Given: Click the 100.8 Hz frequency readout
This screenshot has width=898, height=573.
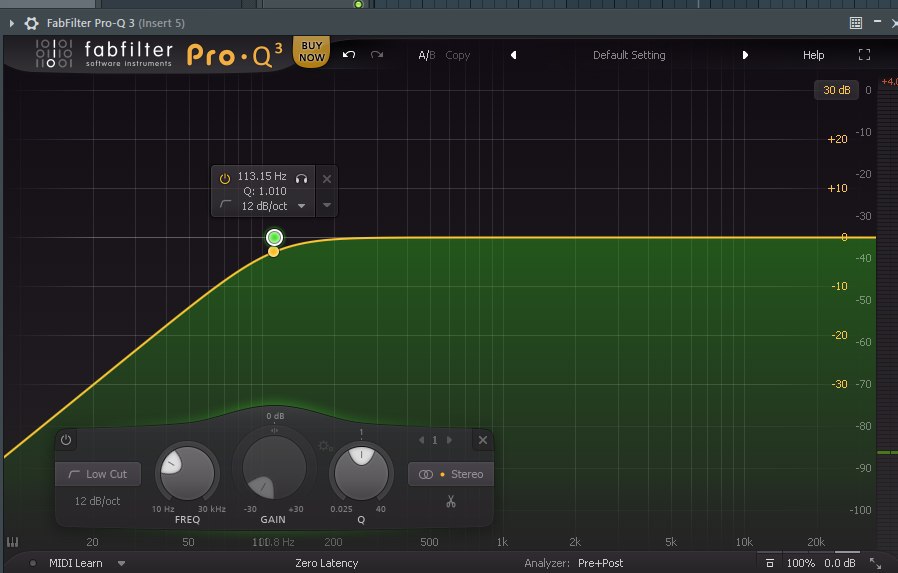Looking at the screenshot, I should (x=273, y=542).
